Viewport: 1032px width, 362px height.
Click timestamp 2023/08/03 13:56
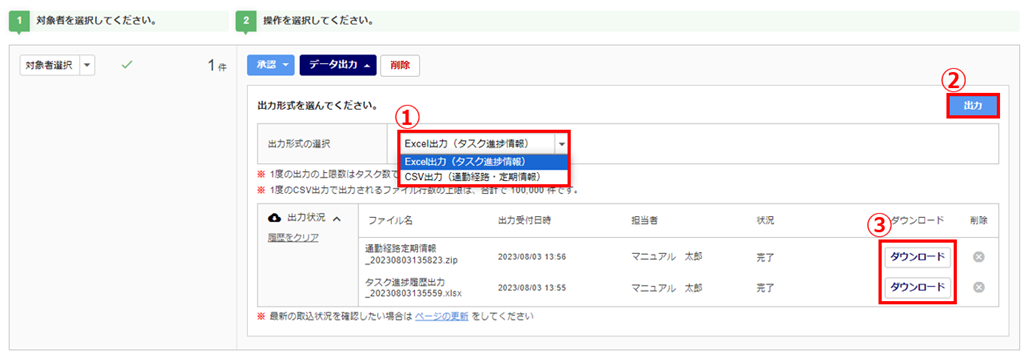531,257
